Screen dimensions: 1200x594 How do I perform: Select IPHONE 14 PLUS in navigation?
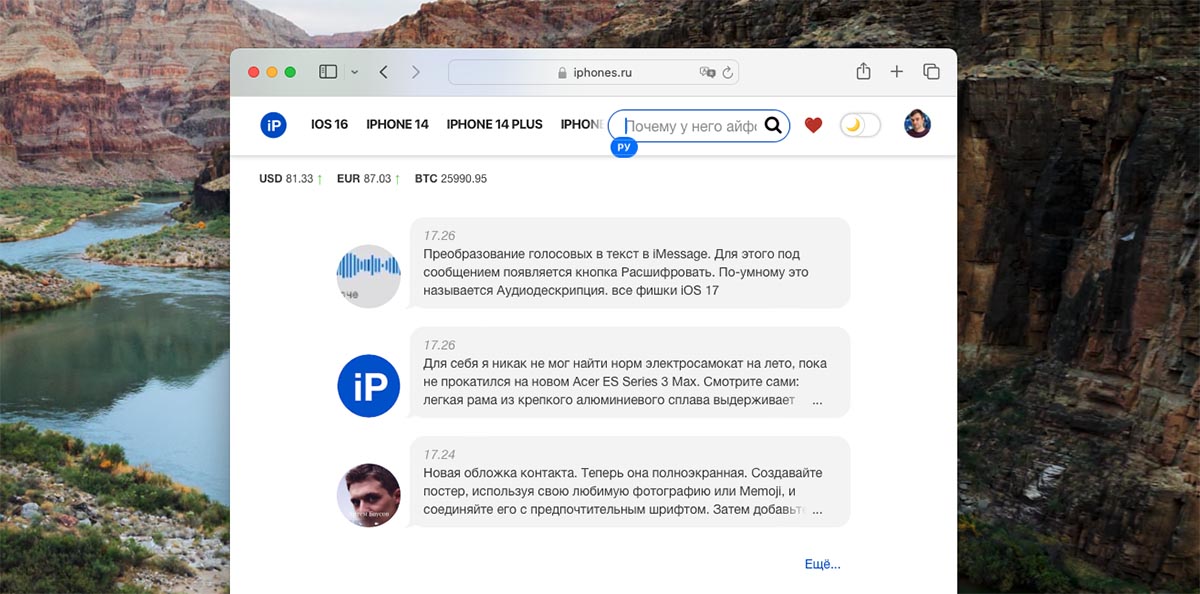(494, 125)
